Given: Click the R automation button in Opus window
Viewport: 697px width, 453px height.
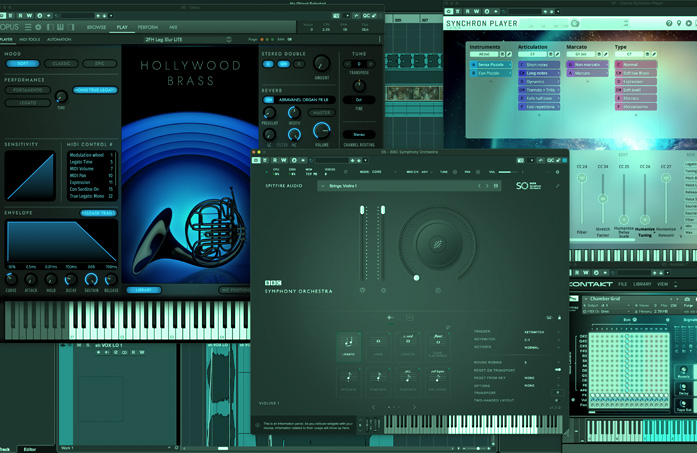Looking at the screenshot, I should pos(21,16).
